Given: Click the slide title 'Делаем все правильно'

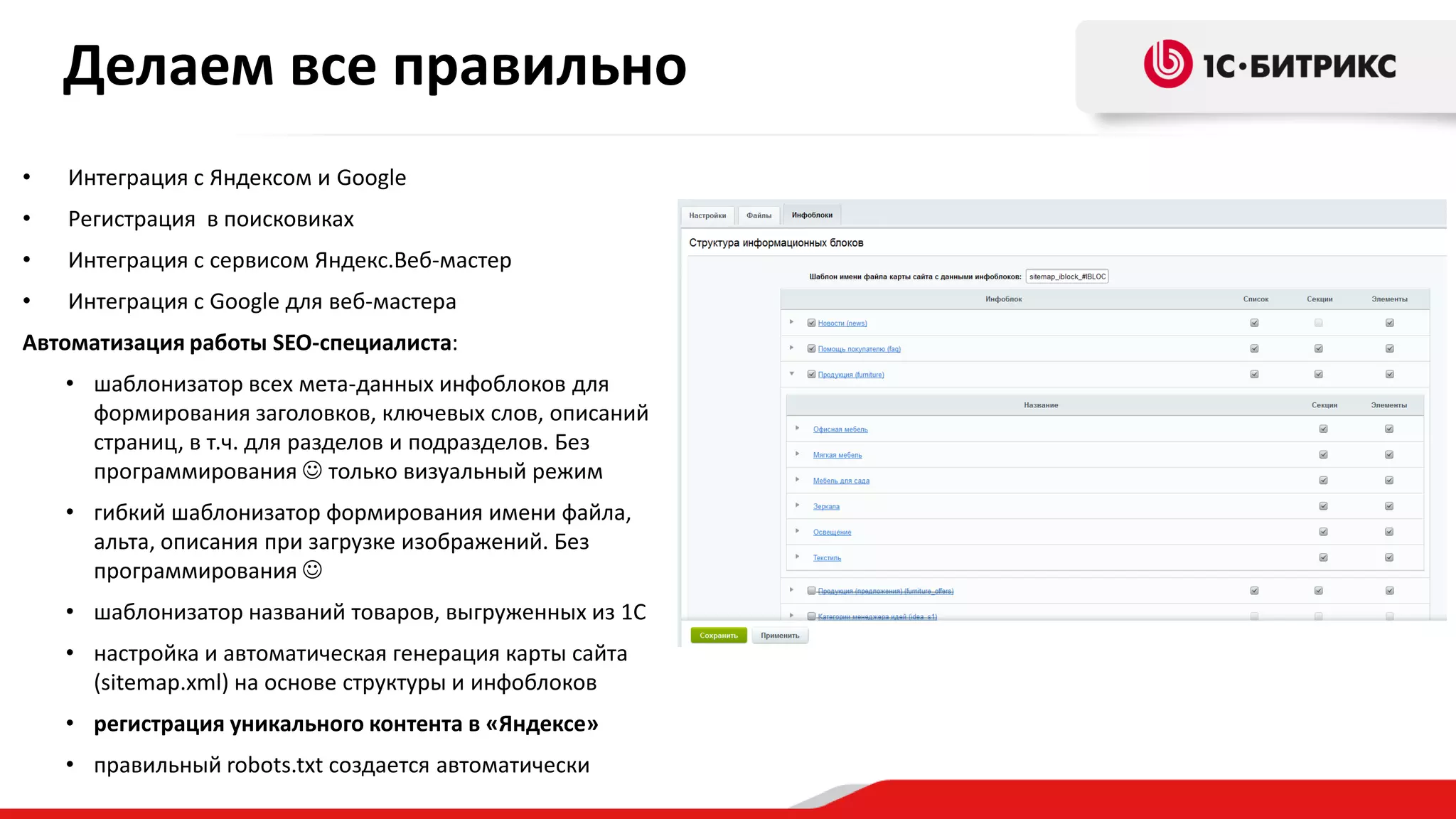Looking at the screenshot, I should [x=375, y=66].
